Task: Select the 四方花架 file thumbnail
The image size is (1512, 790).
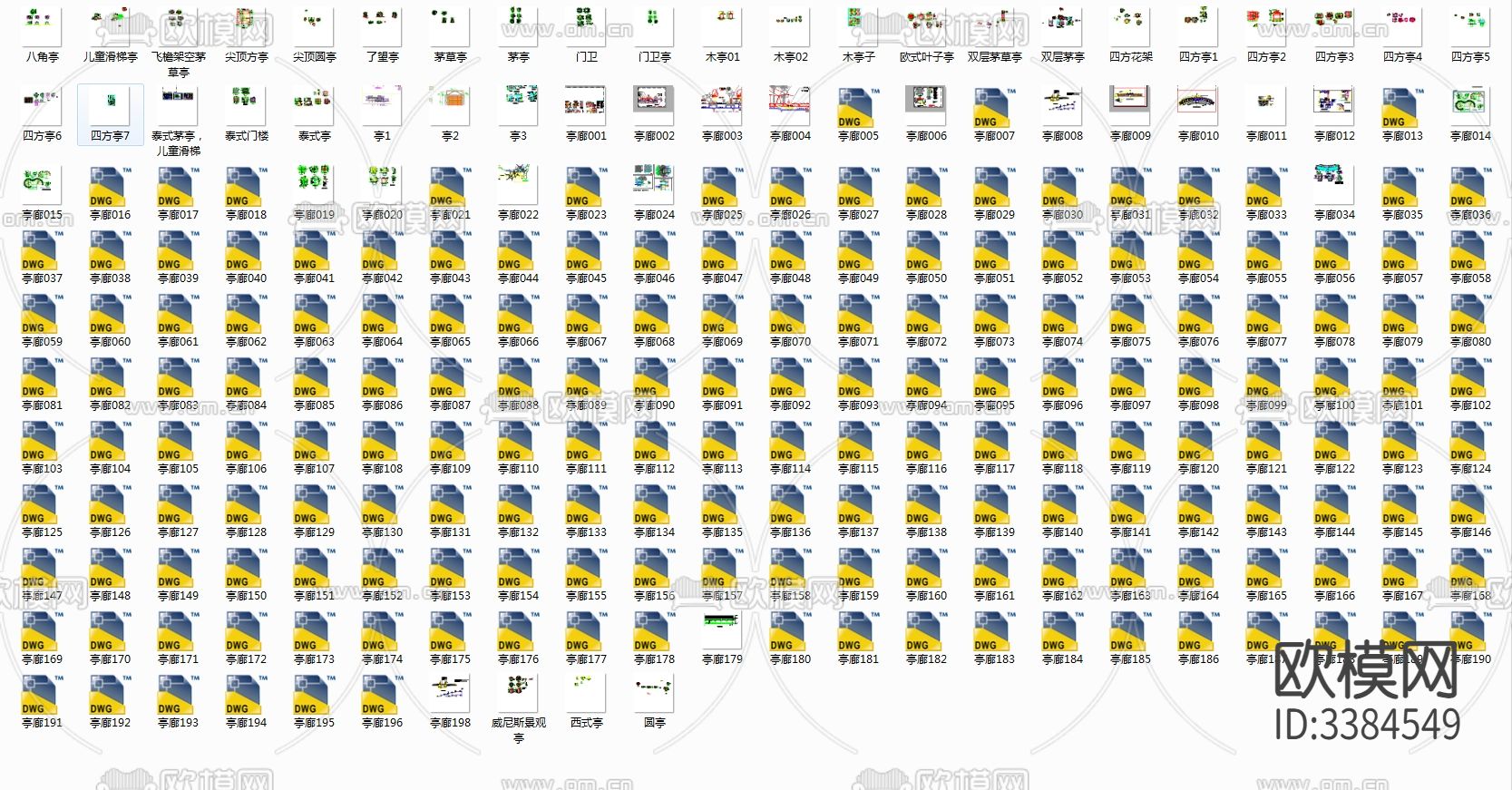Action: (1130, 26)
